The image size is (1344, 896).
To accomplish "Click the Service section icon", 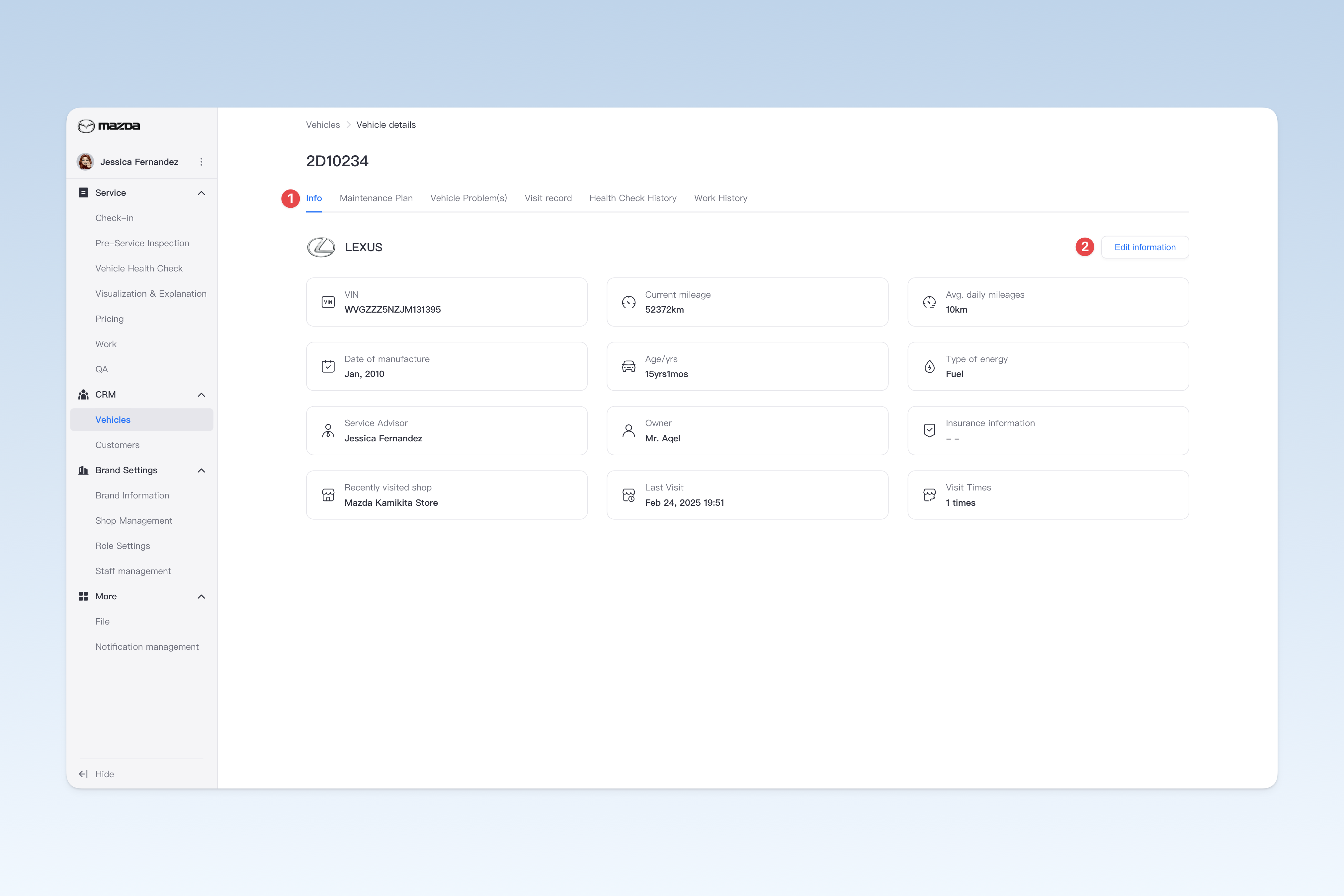I will (x=83, y=192).
